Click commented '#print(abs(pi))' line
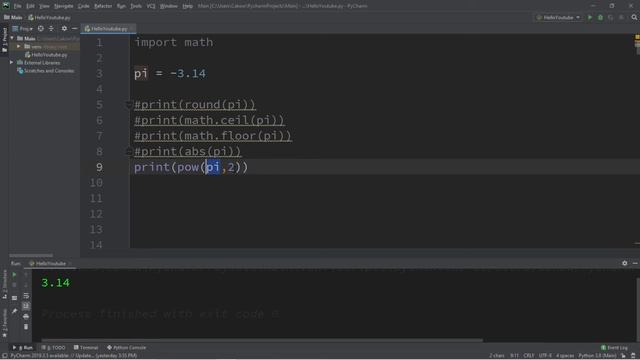The image size is (640, 360). click(188, 151)
